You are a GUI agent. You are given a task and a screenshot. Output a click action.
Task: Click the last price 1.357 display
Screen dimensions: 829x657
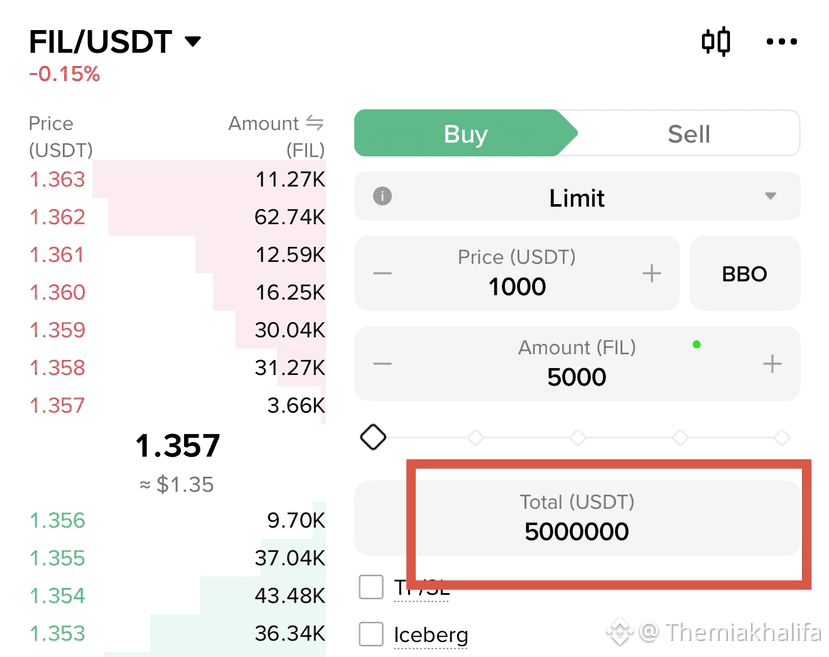(x=177, y=446)
